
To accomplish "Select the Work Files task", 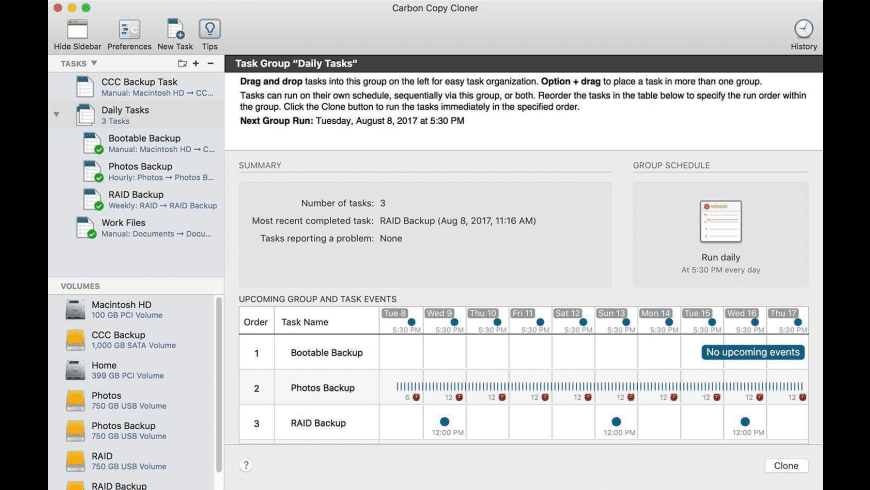I will (136, 228).
